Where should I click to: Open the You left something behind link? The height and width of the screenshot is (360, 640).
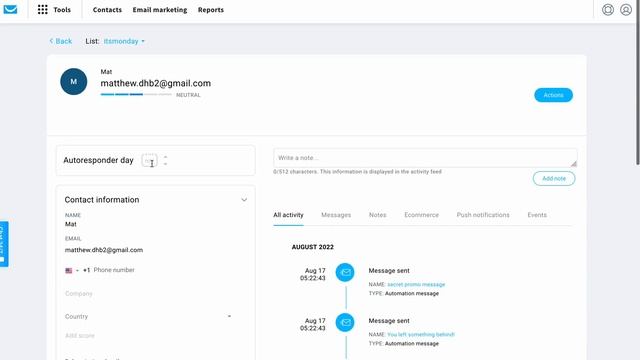420,335
